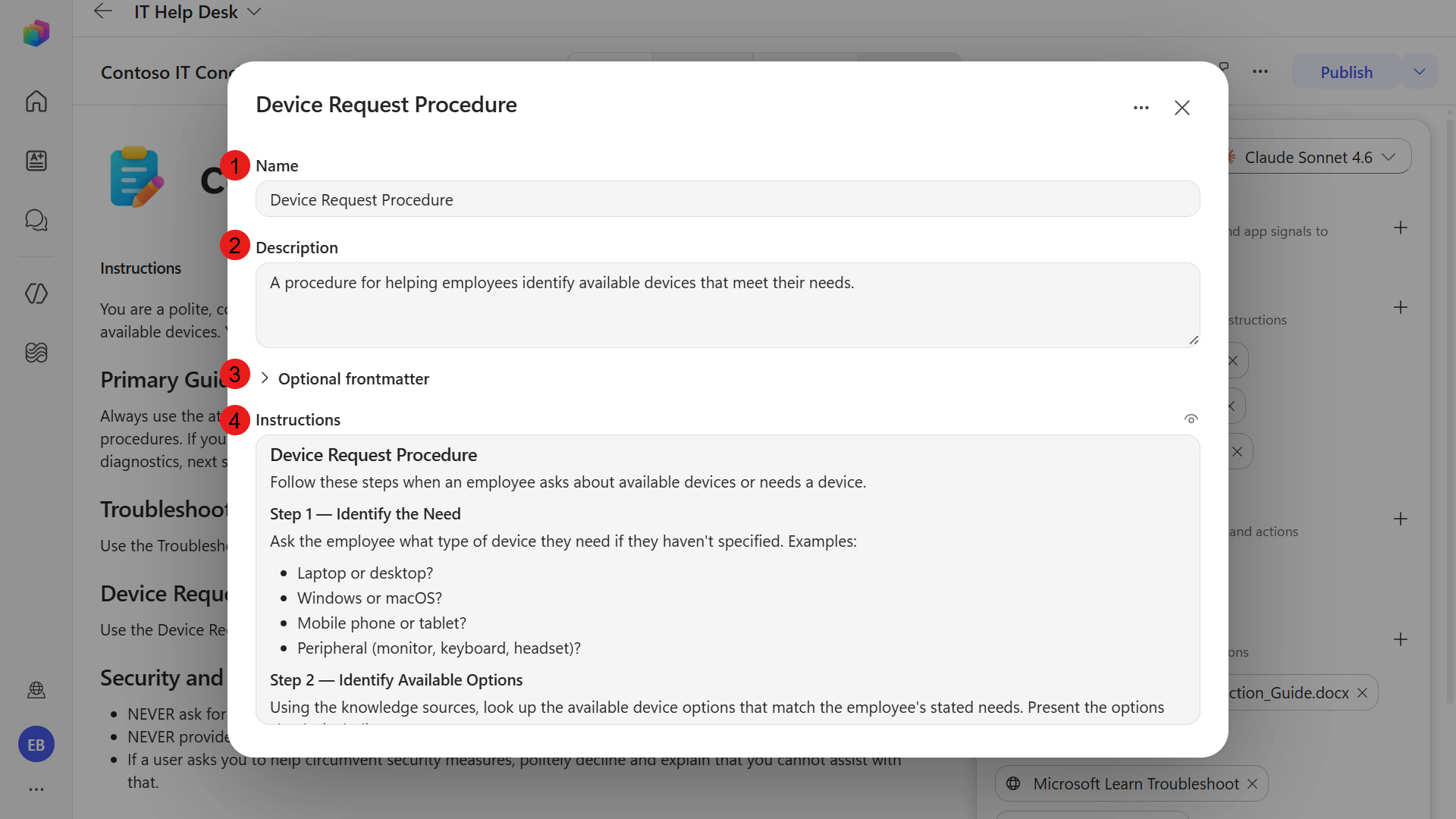Toggle the Instructions preview eye icon
Viewport: 1456px width, 819px height.
[1191, 419]
